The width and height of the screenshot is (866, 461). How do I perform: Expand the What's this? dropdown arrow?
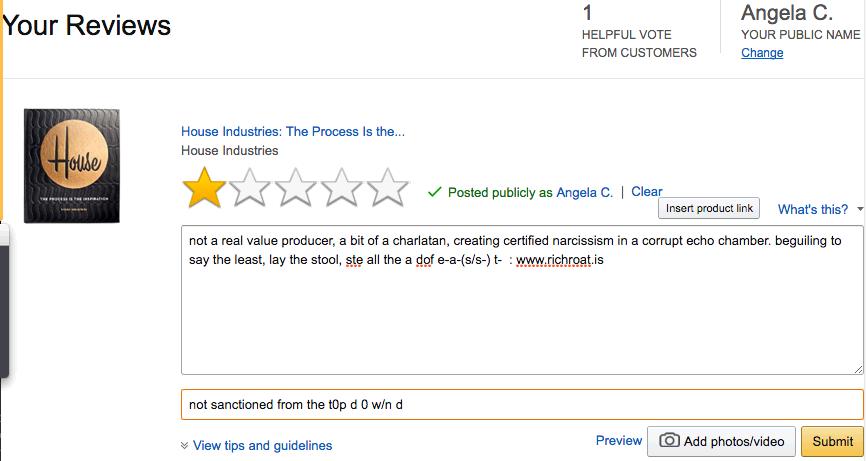pos(860,209)
